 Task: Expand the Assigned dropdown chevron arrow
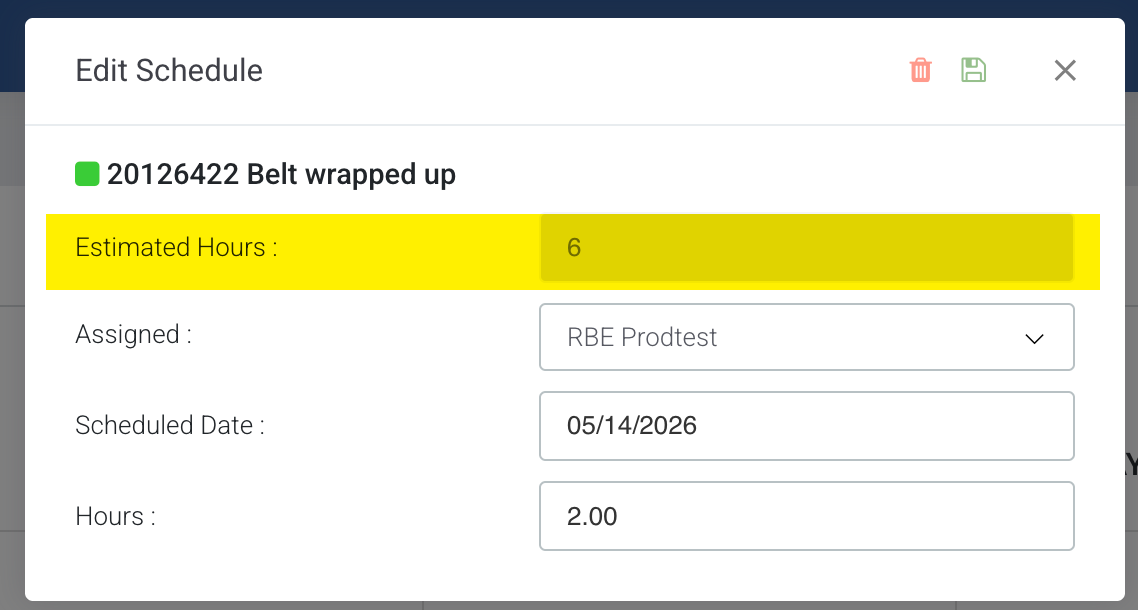tap(1034, 338)
